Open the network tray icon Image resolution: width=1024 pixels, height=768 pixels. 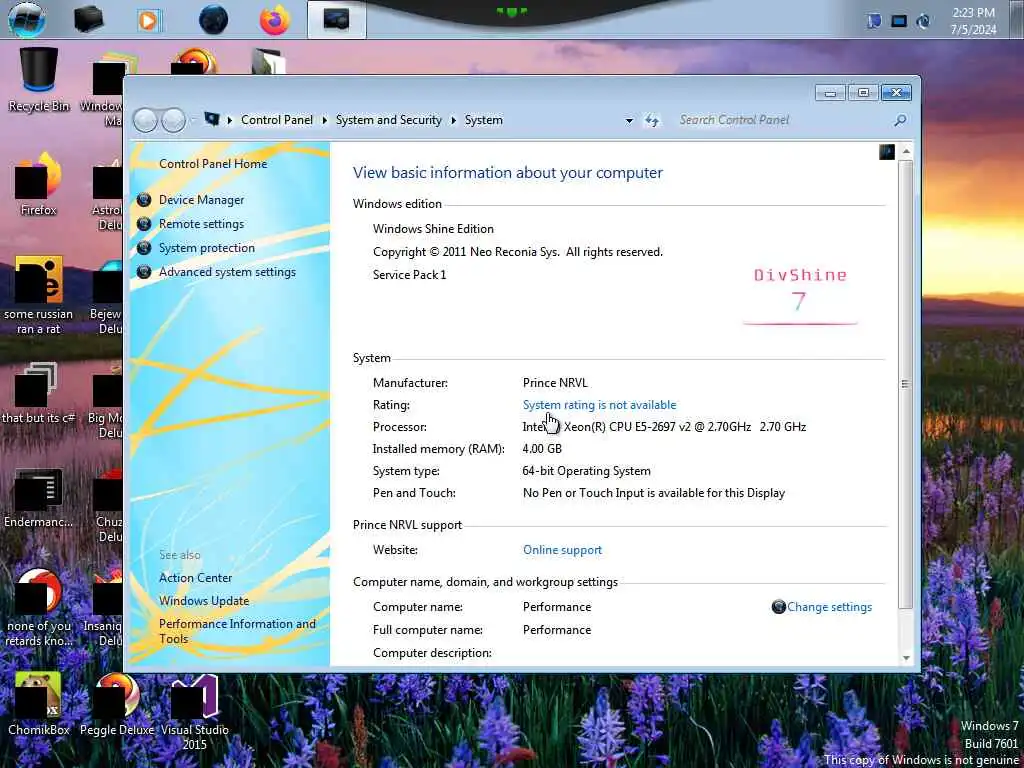(899, 21)
